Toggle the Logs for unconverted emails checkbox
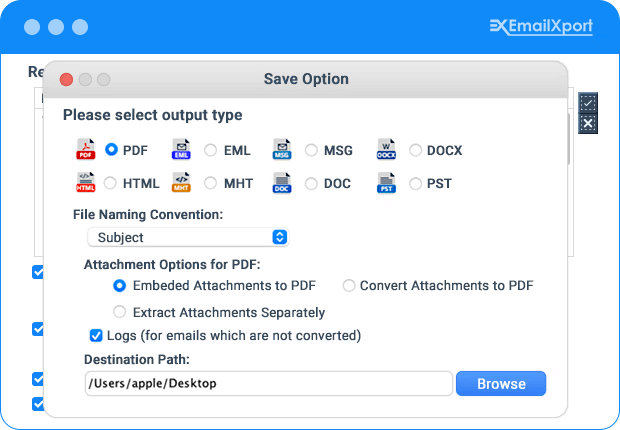Viewport: 620px width, 430px height. (x=96, y=335)
